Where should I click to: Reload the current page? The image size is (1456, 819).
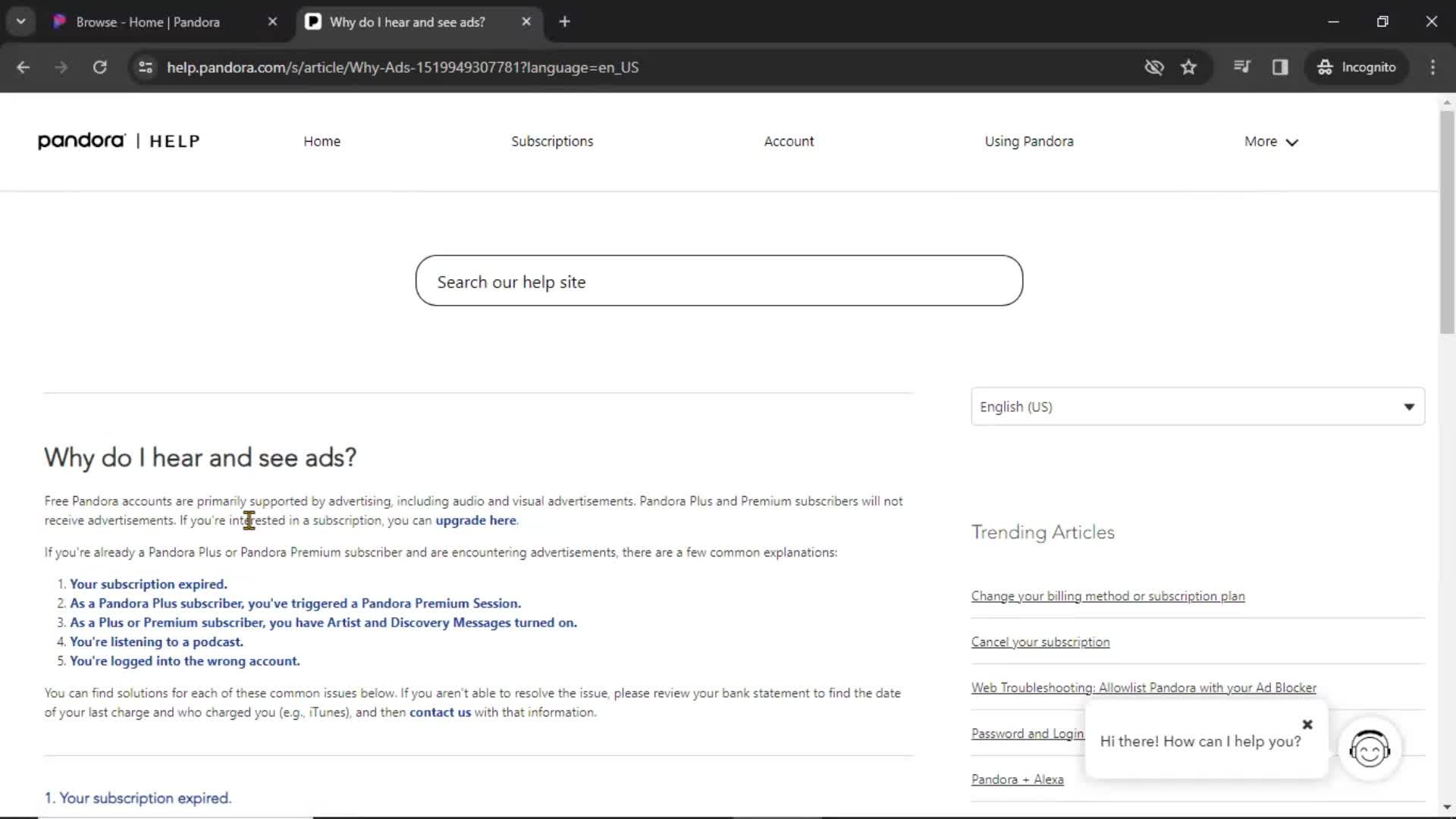[99, 67]
